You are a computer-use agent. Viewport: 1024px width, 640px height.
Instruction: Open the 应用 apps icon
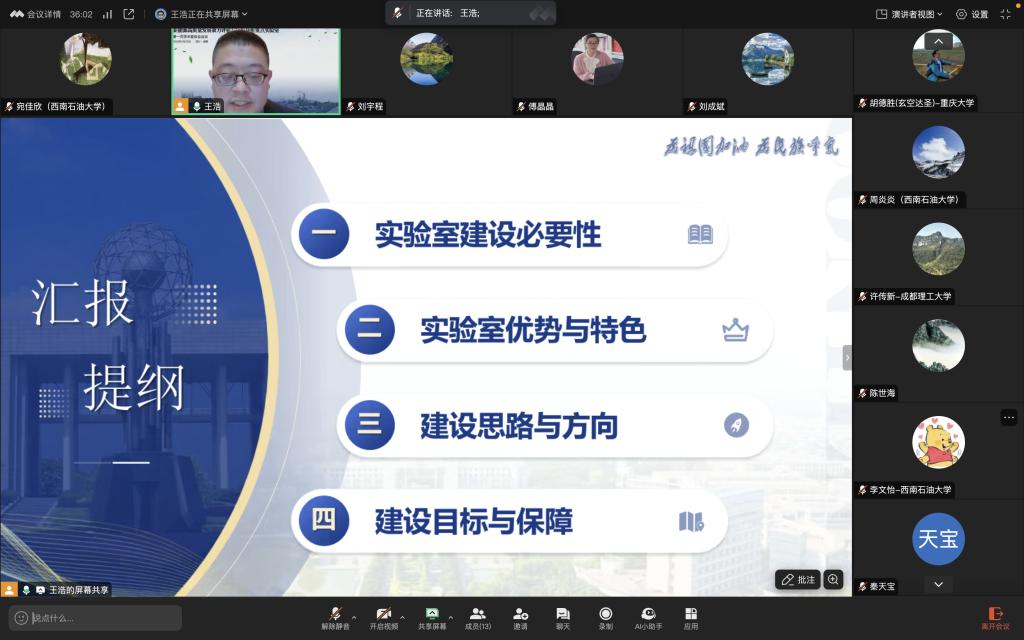tap(691, 616)
